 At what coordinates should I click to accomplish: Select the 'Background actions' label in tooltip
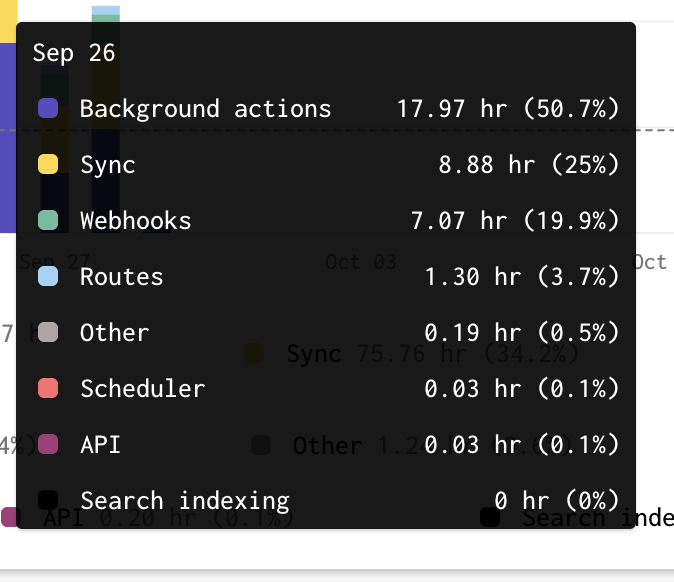(x=205, y=108)
